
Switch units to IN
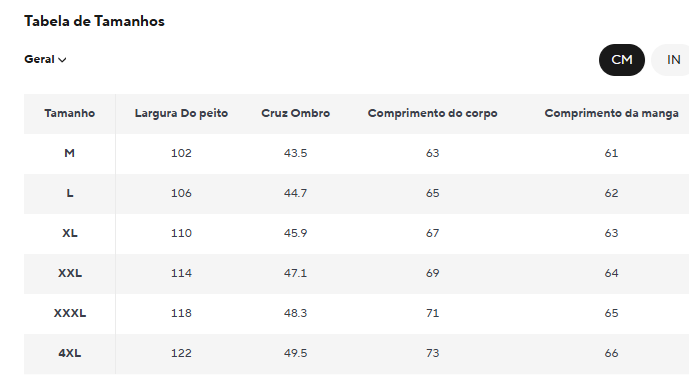point(671,60)
